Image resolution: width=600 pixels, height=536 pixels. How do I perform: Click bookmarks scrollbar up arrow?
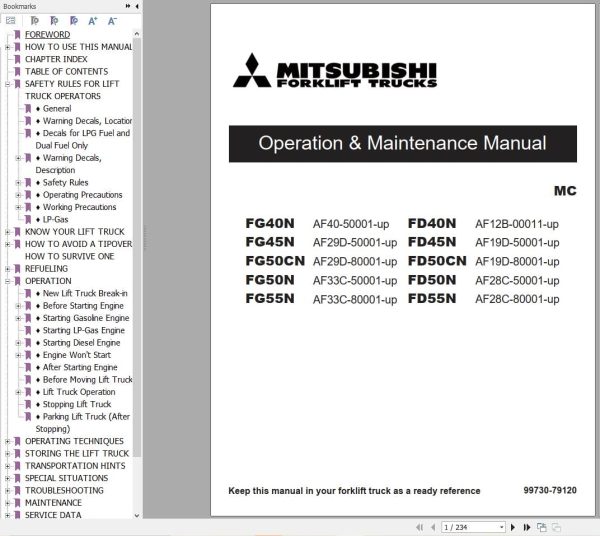point(137,34)
